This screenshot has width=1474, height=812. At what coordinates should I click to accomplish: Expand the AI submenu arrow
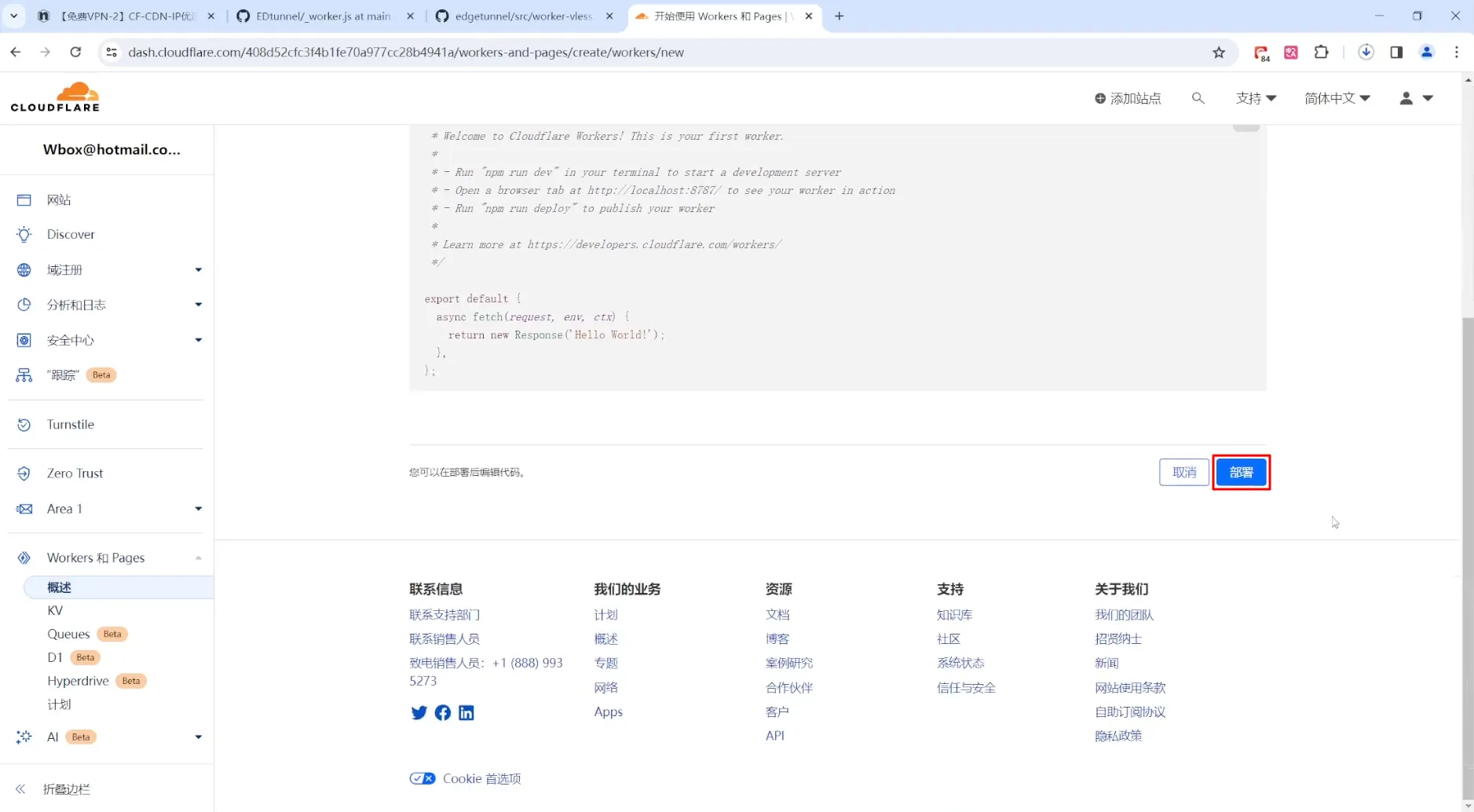tap(199, 737)
